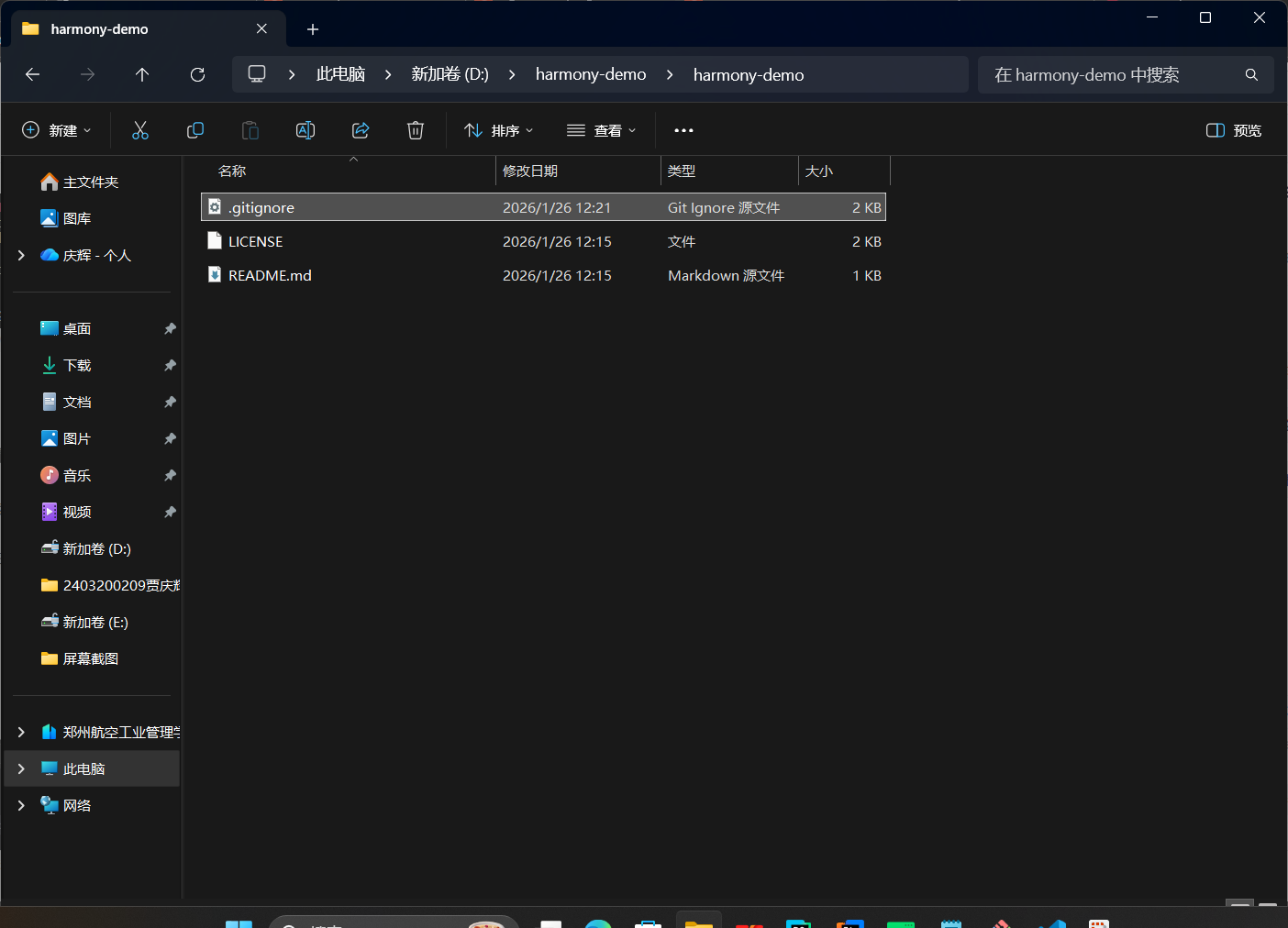Click 此电脑 in the address breadcrumb
This screenshot has height=928, width=1288.
tap(340, 74)
